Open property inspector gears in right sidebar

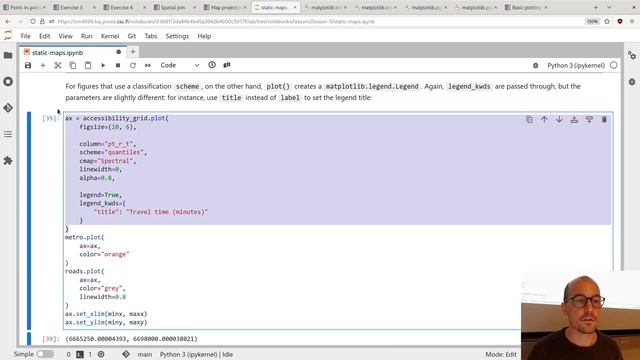coord(632,56)
